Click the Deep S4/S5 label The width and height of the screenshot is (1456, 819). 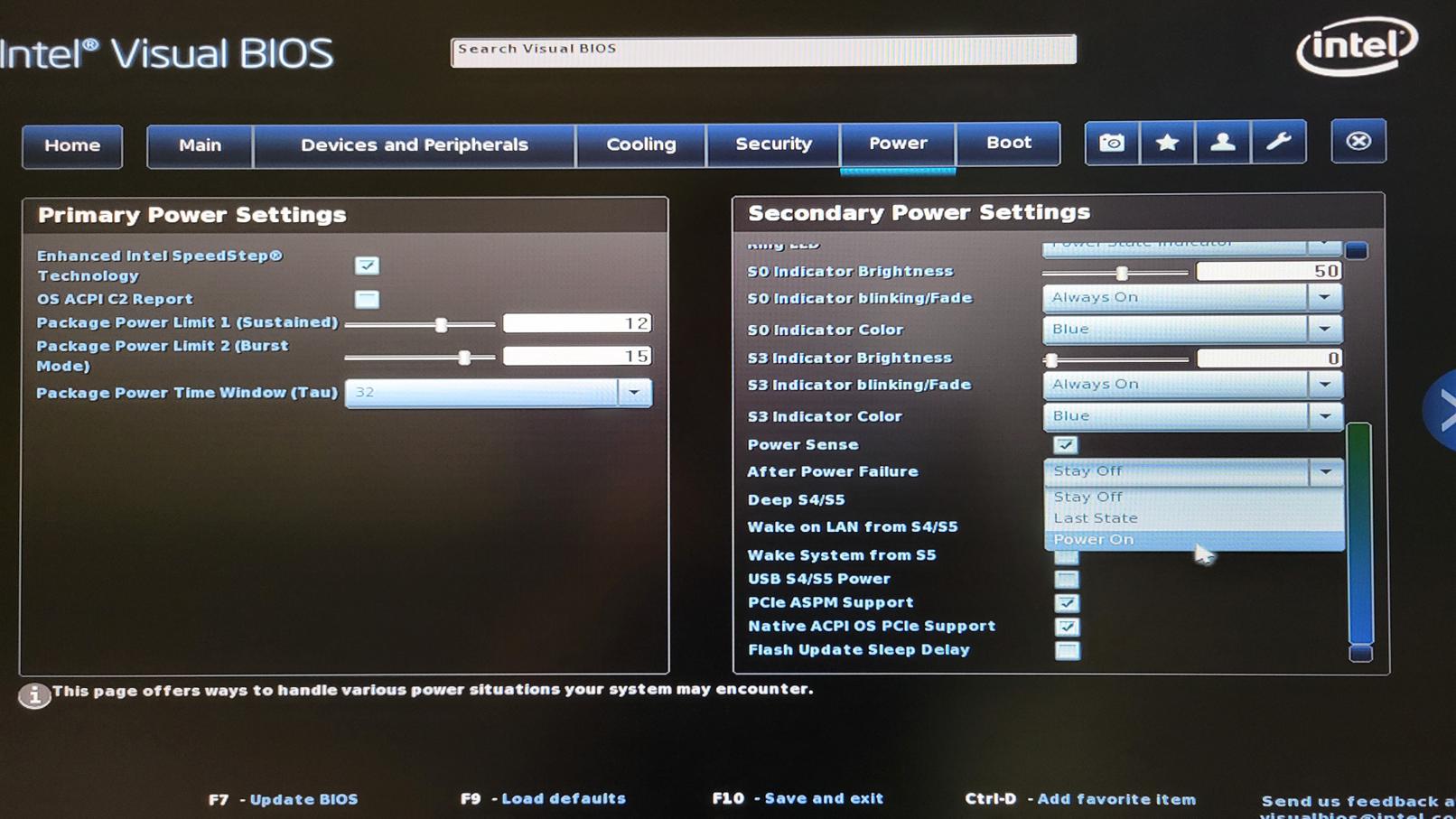pos(796,499)
